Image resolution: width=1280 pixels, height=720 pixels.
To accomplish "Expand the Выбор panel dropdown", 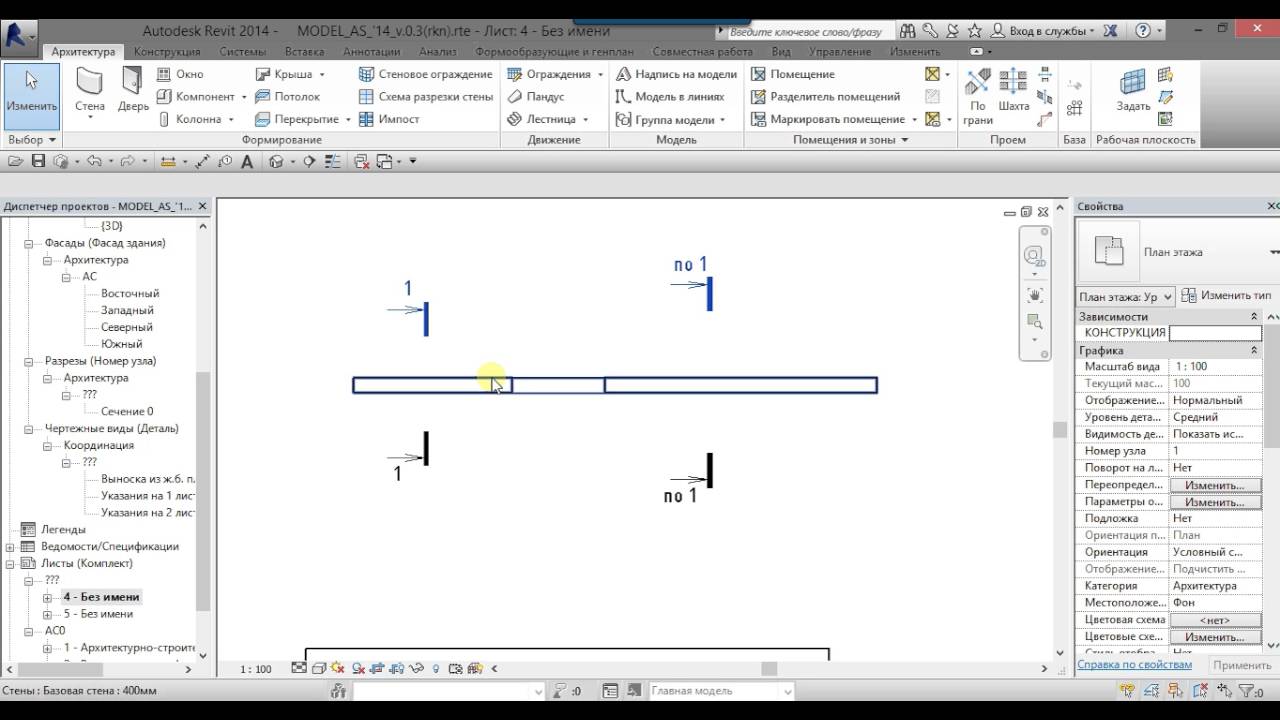I will 32,140.
